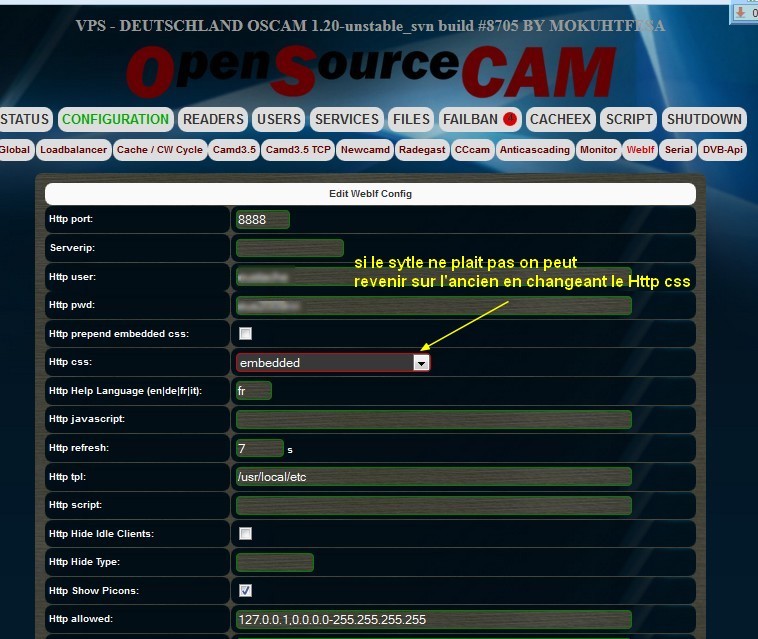Click the OpenSourceCAM logo
758x639 pixels.
pos(371,72)
